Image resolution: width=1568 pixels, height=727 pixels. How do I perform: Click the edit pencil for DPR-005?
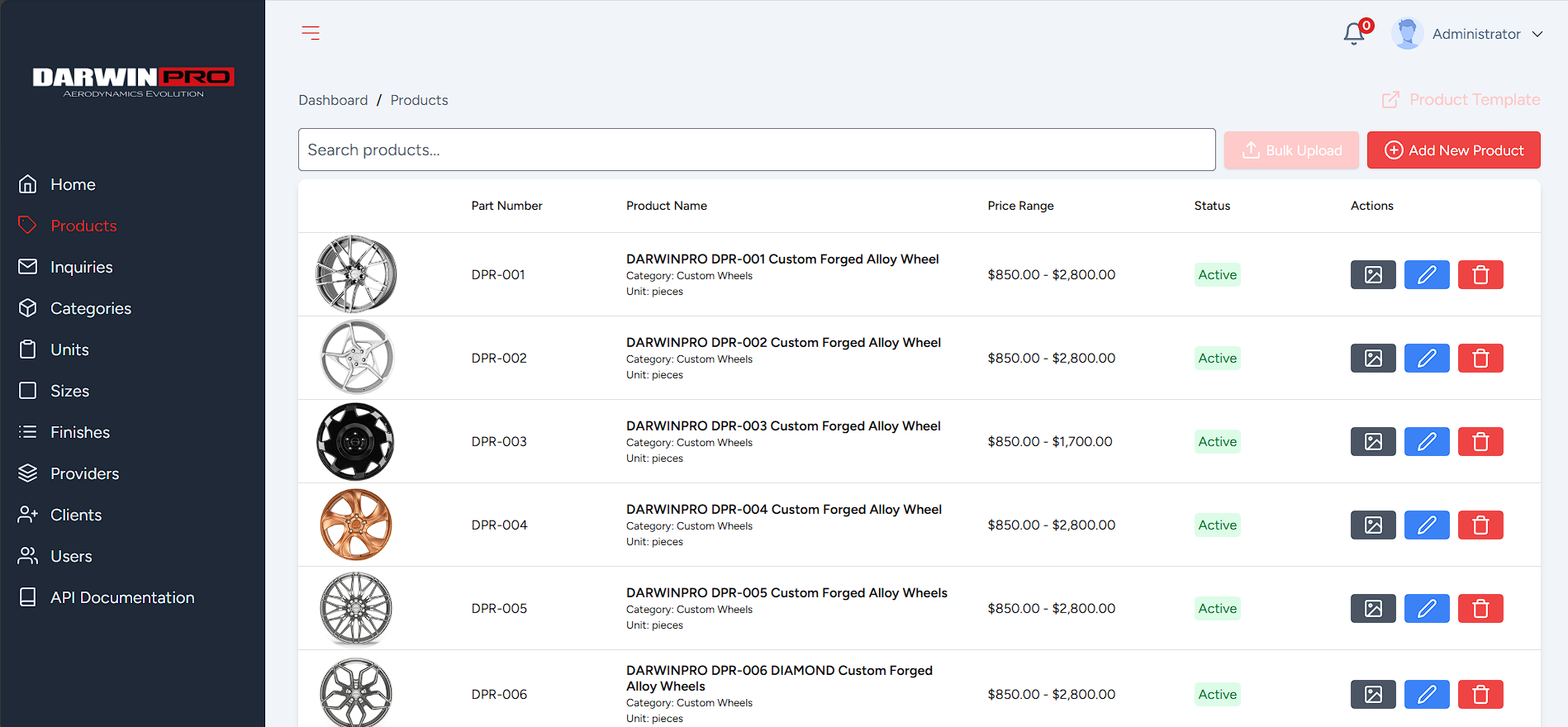pyautogui.click(x=1426, y=609)
